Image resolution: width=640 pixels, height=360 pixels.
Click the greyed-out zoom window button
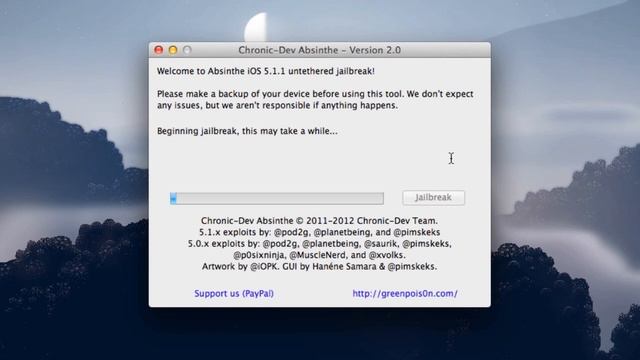tap(187, 50)
